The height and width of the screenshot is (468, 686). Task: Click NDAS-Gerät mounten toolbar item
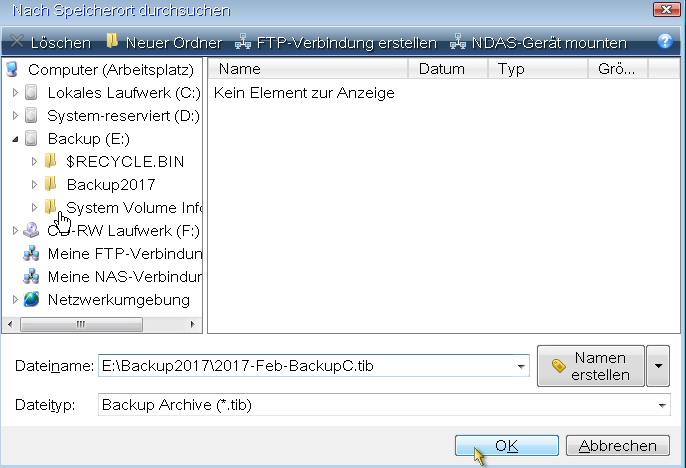click(538, 43)
